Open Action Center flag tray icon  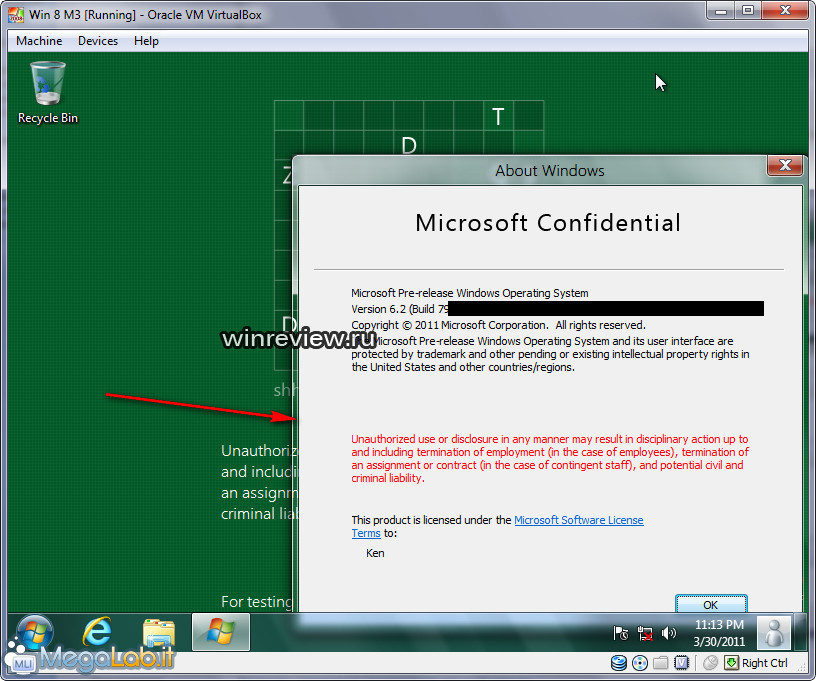click(x=620, y=633)
